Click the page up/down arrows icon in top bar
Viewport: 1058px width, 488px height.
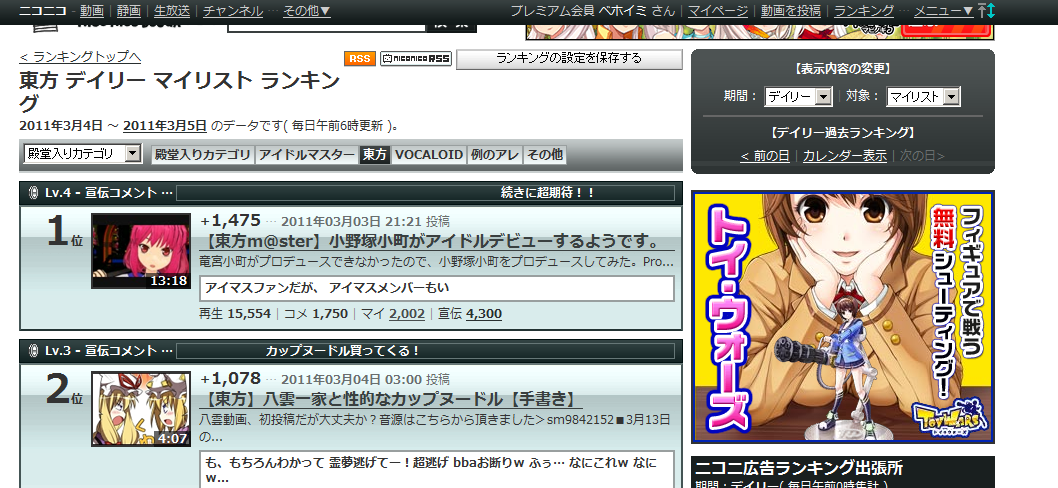tap(986, 11)
